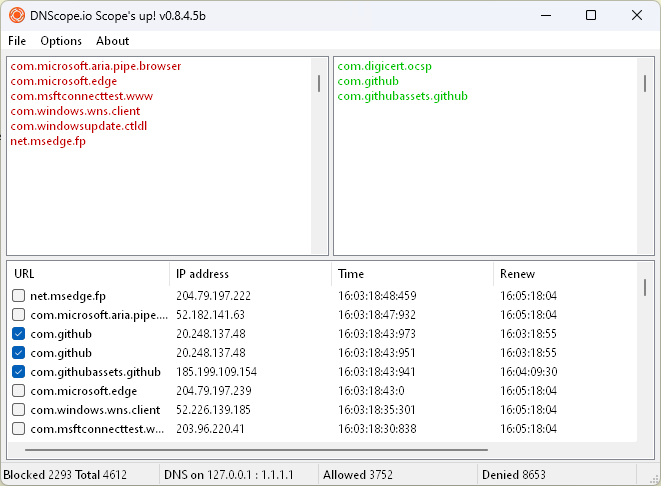Image resolution: width=661 pixels, height=486 pixels.
Task: Sort by the Time column header
Action: click(x=412, y=274)
